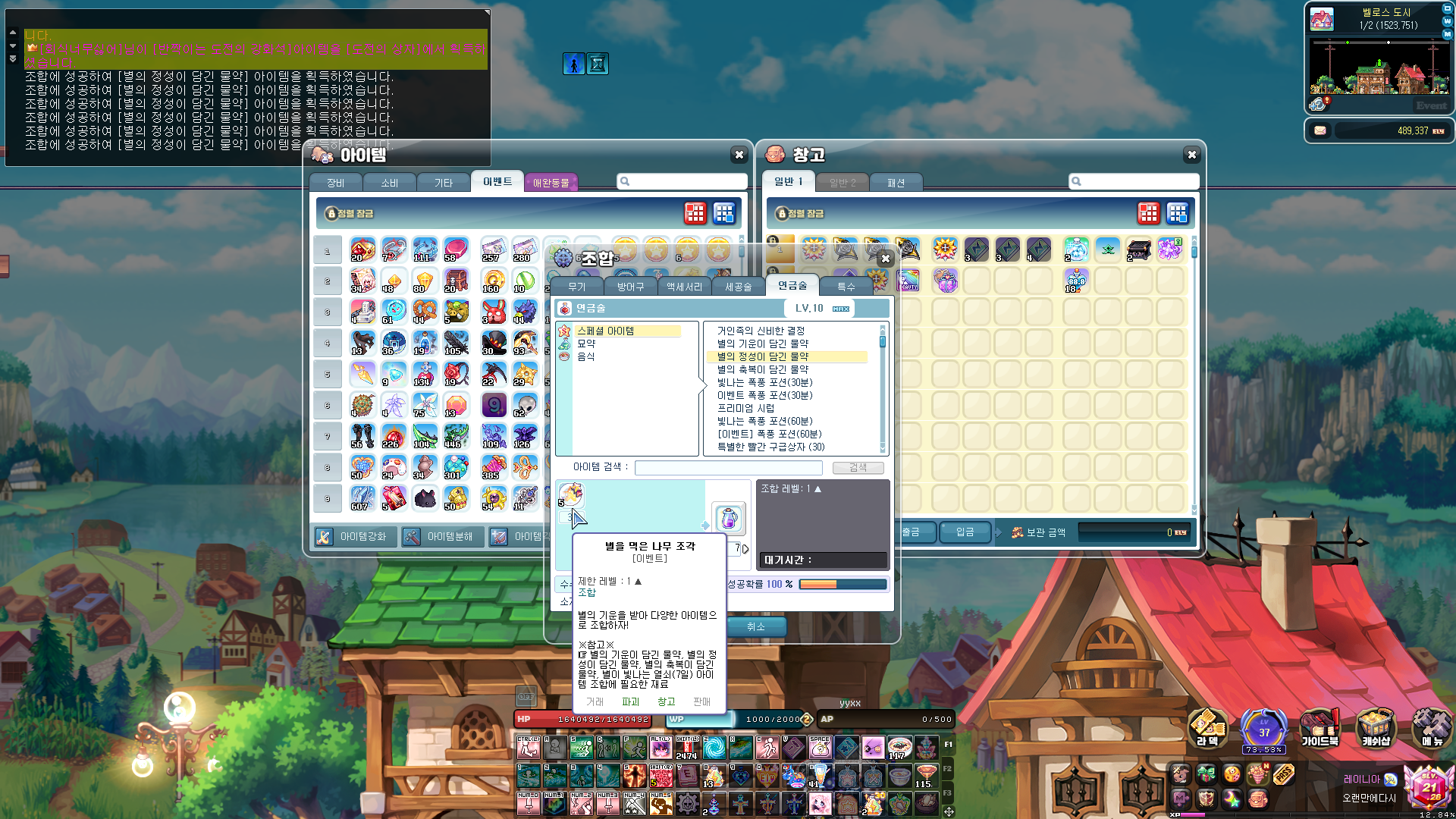Click the result potion bottle icon in 조합

729,519
